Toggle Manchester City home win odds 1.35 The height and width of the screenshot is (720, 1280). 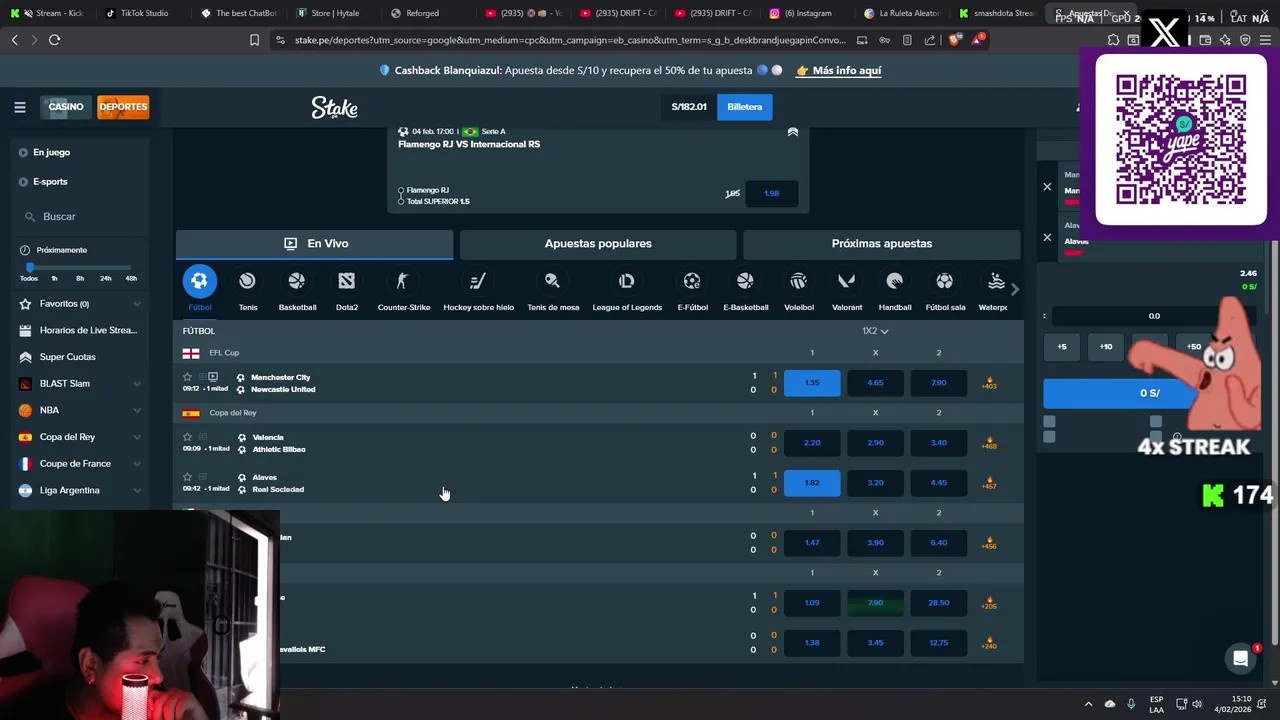812,383
